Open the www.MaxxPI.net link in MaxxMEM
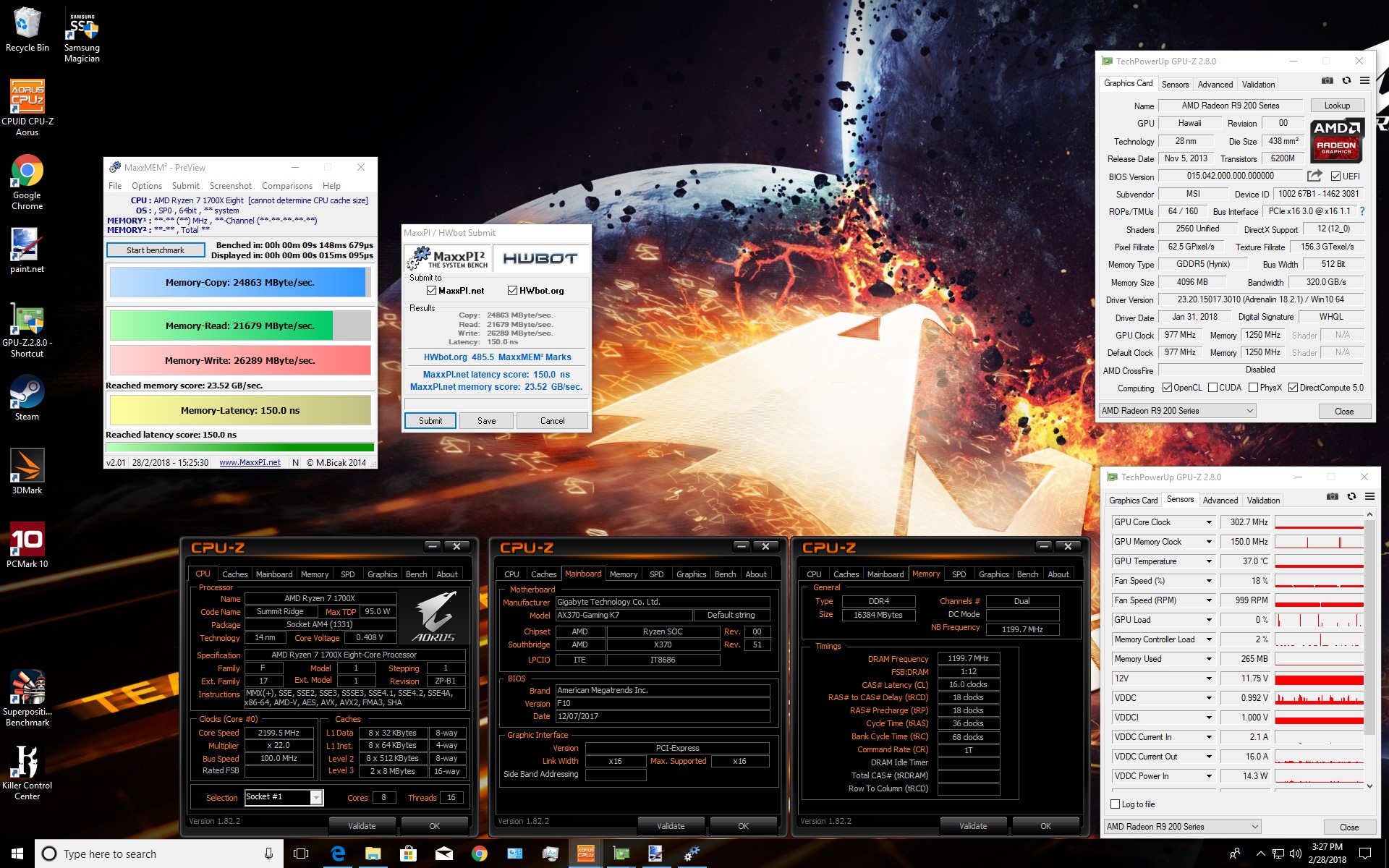1389x868 pixels. tap(250, 463)
